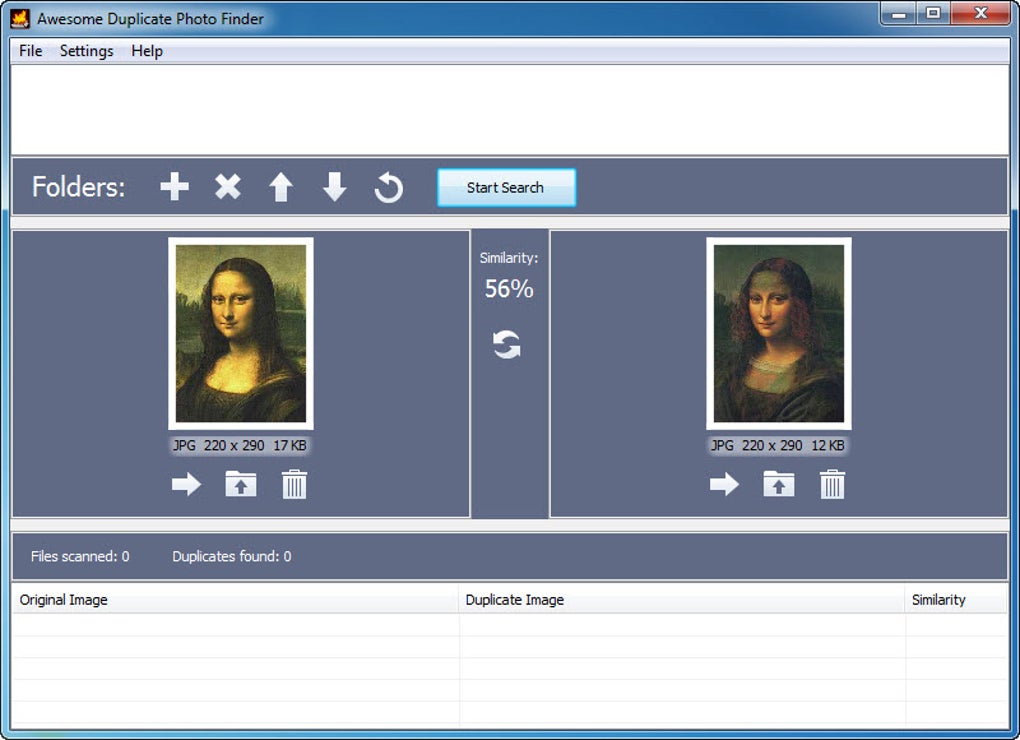This screenshot has height=740, width=1020.
Task: Delete the left 17 KB image via trash
Action: pos(294,484)
